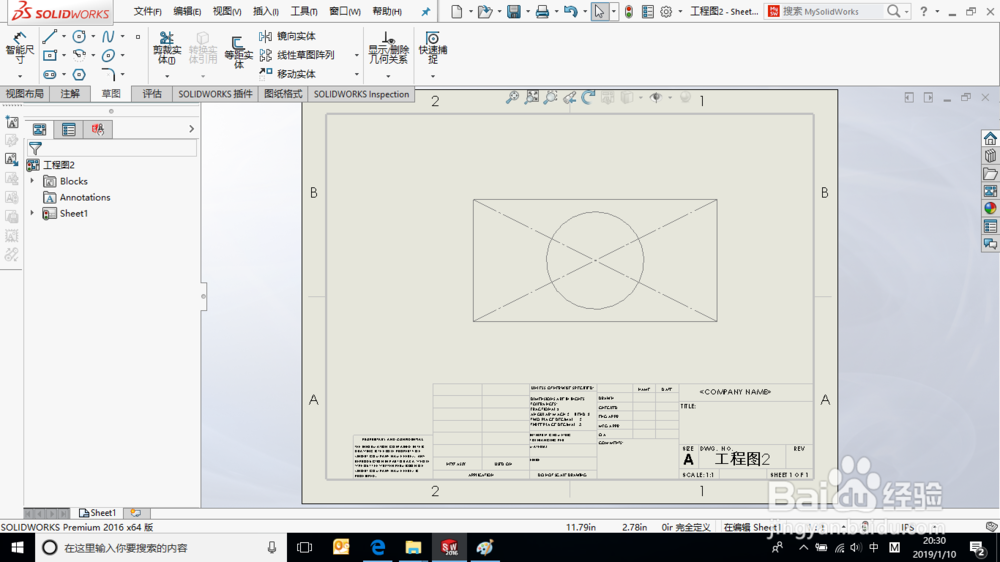Select the Polygon sketch tool
This screenshot has width=1000, height=562.
pyautogui.click(x=79, y=75)
